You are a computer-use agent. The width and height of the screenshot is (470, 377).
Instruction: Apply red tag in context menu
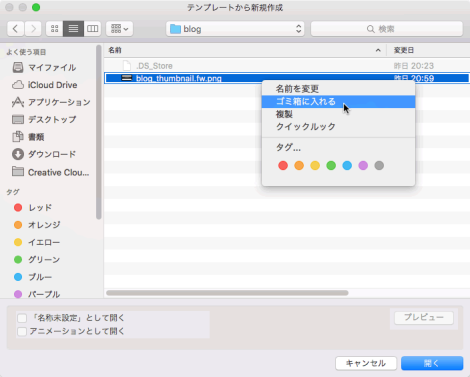pyautogui.click(x=283, y=166)
